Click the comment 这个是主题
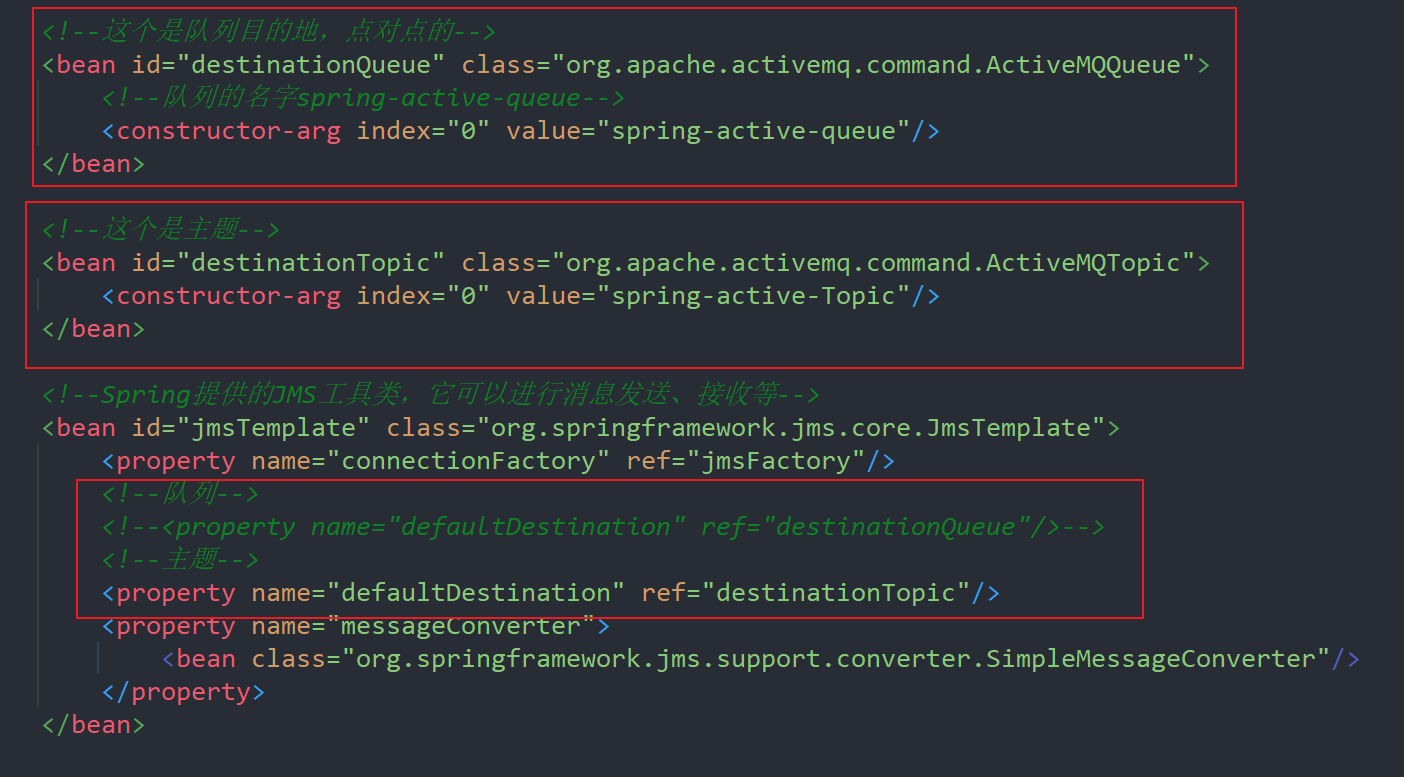 coord(161,230)
